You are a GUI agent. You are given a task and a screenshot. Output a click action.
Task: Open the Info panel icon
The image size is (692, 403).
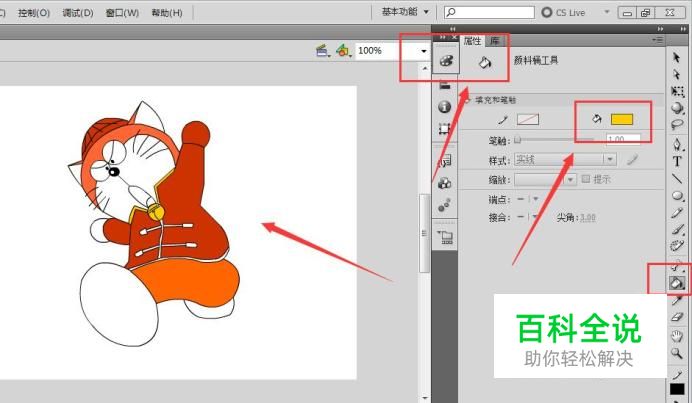click(445, 107)
